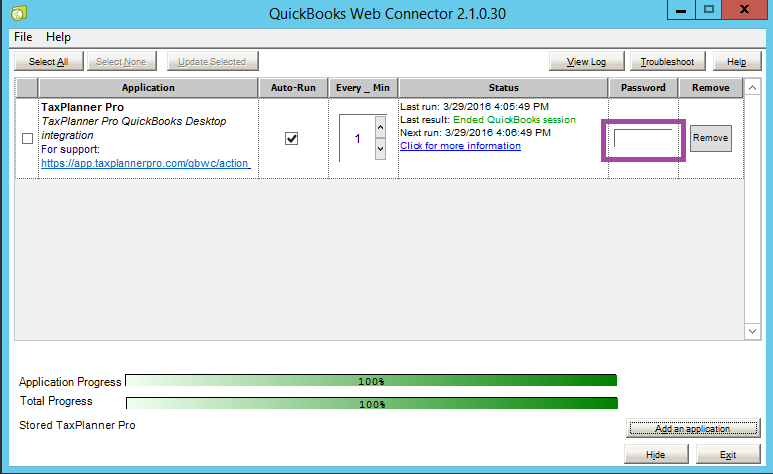
Task: Click the Status column header
Action: [x=503, y=88]
